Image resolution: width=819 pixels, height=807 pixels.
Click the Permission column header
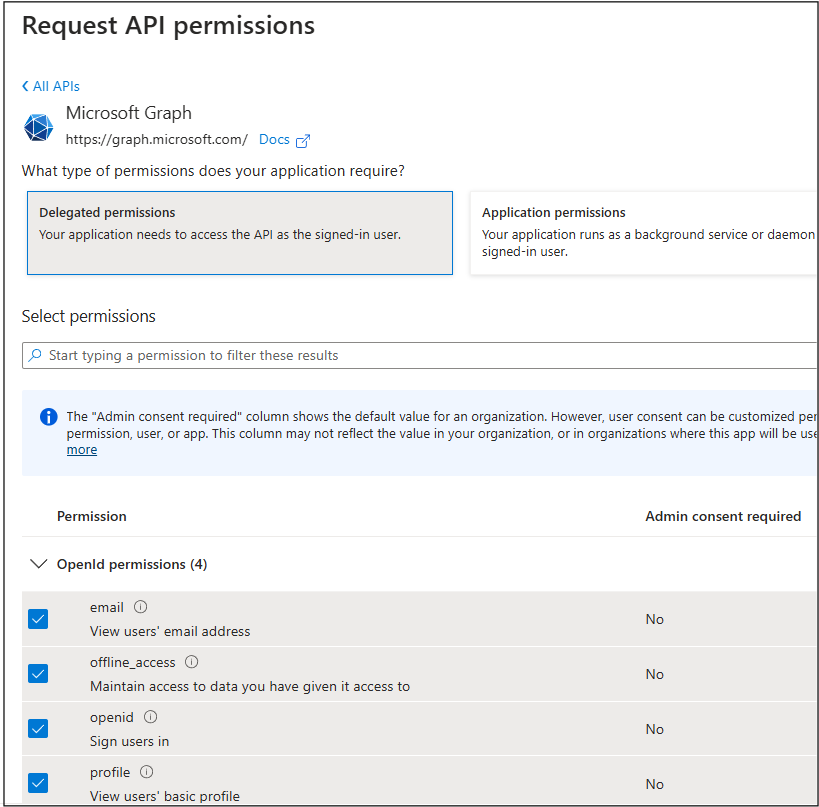91,516
